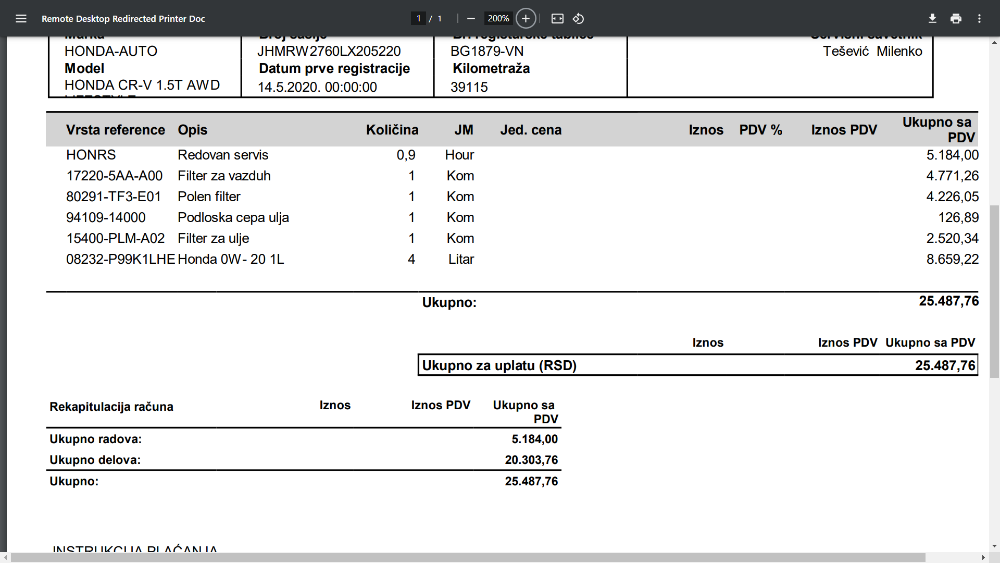Click the 200% zoom level field
This screenshot has height=563, width=1000.
tap(498, 18)
